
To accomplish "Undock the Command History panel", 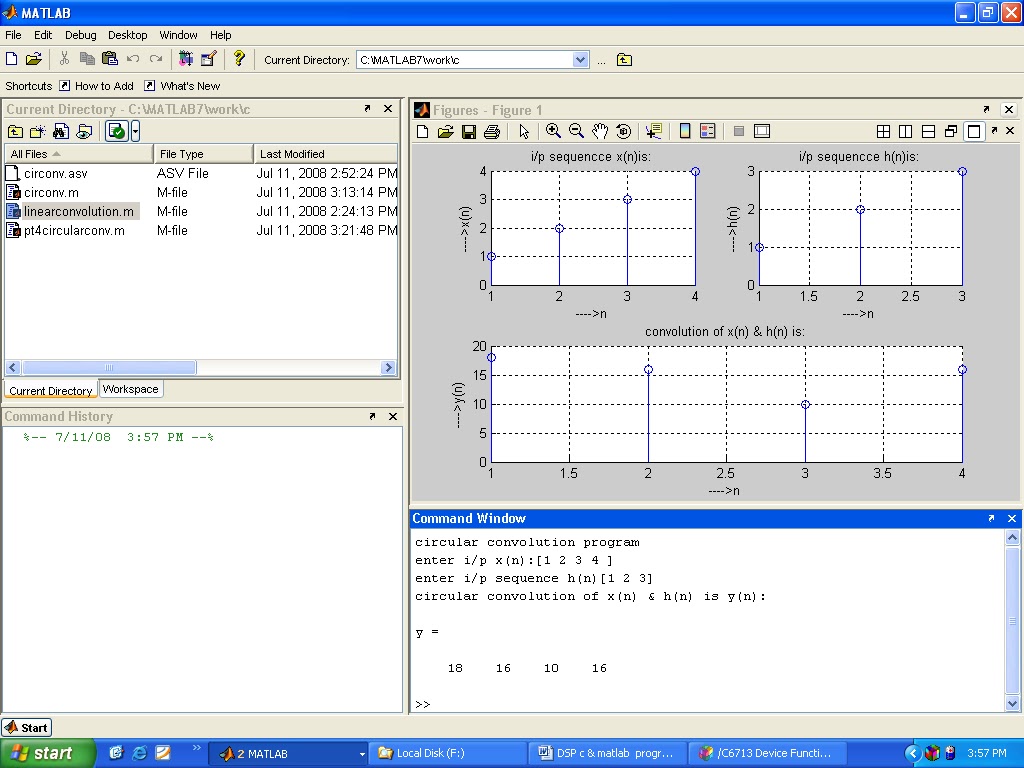I will [372, 417].
